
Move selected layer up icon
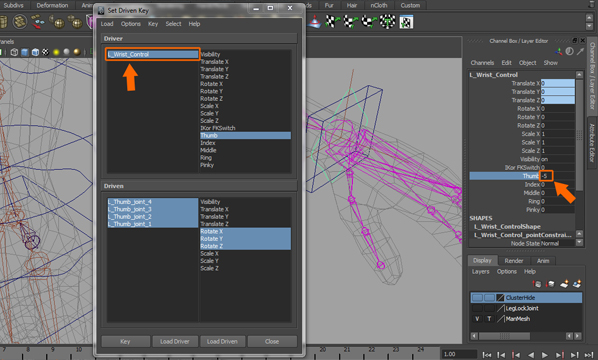tap(537, 284)
